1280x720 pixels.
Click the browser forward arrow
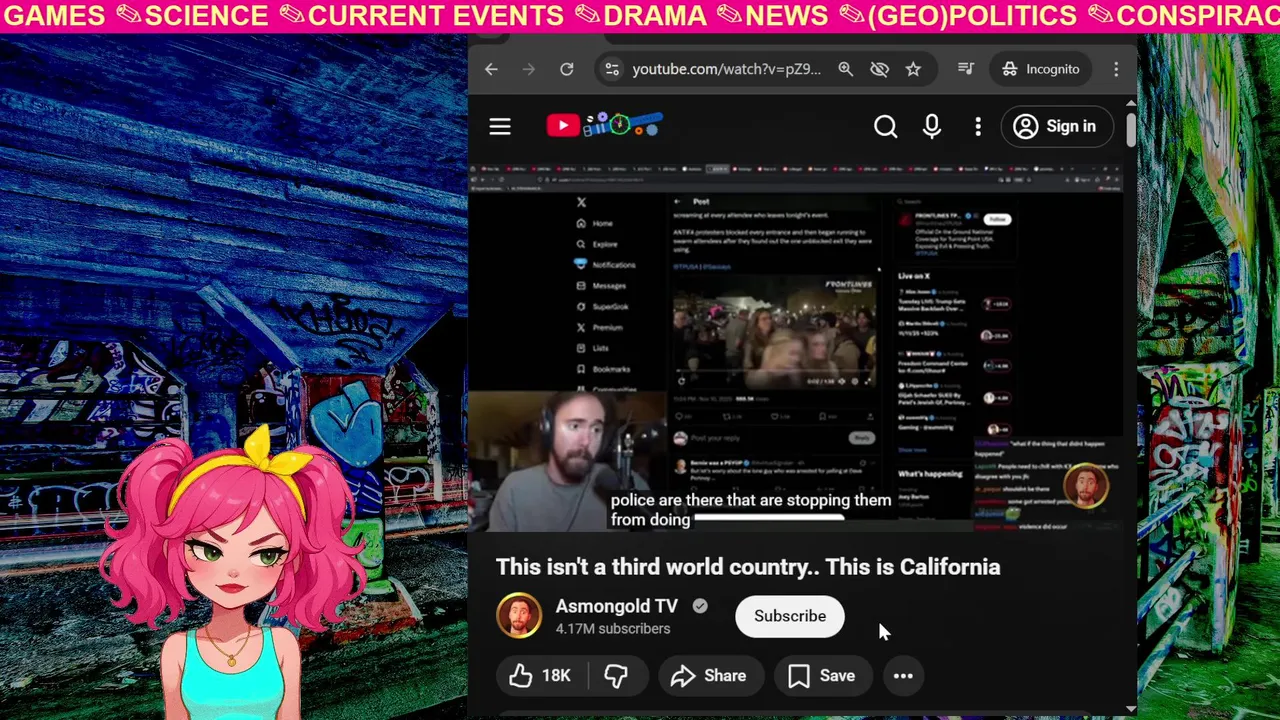529,69
